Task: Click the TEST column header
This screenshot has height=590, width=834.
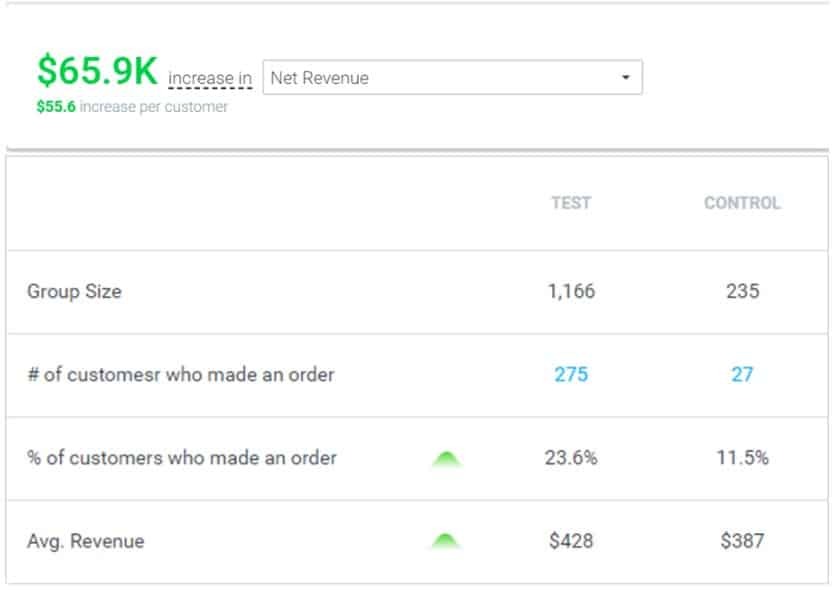Action: tap(571, 203)
